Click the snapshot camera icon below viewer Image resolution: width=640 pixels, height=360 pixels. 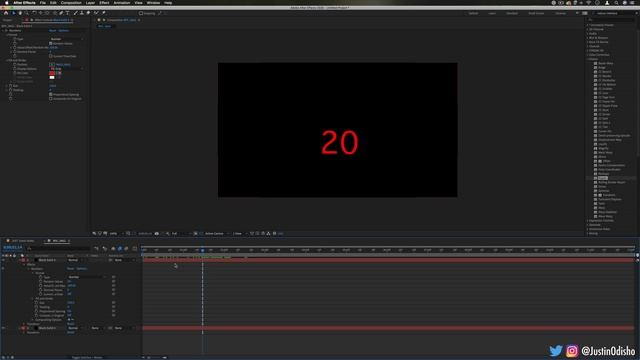(156, 233)
